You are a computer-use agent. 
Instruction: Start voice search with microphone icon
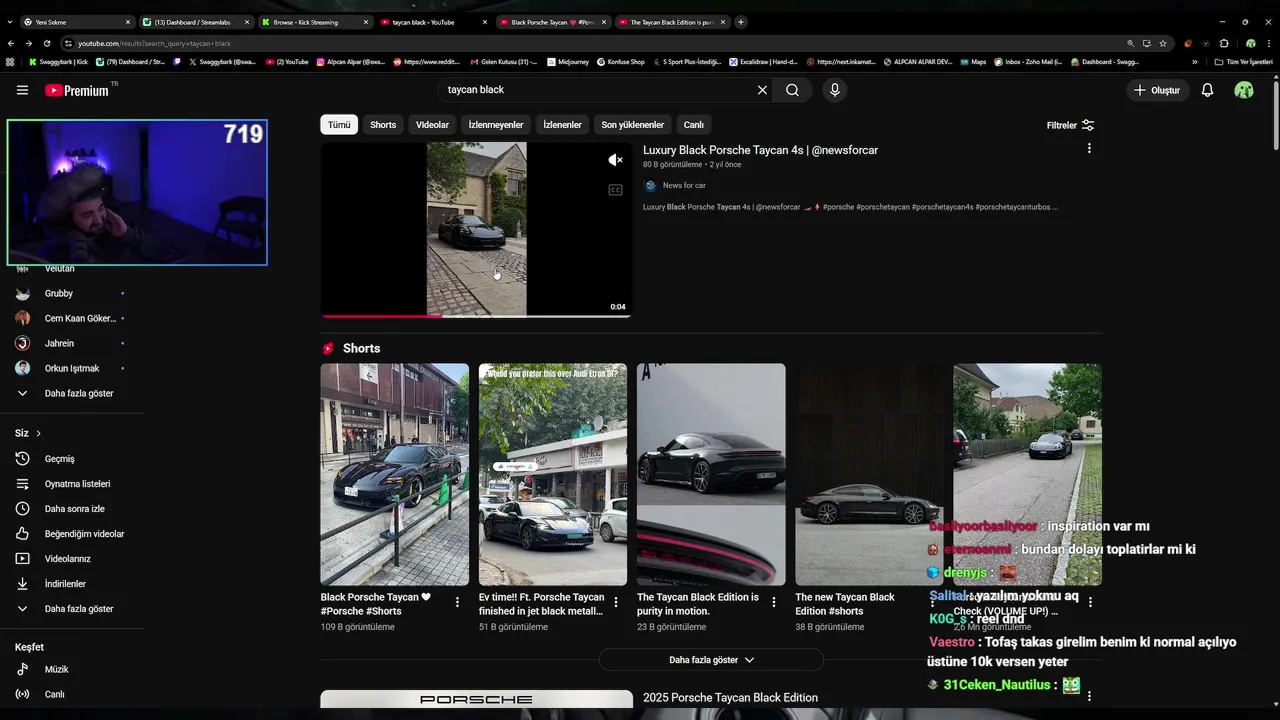[835, 90]
